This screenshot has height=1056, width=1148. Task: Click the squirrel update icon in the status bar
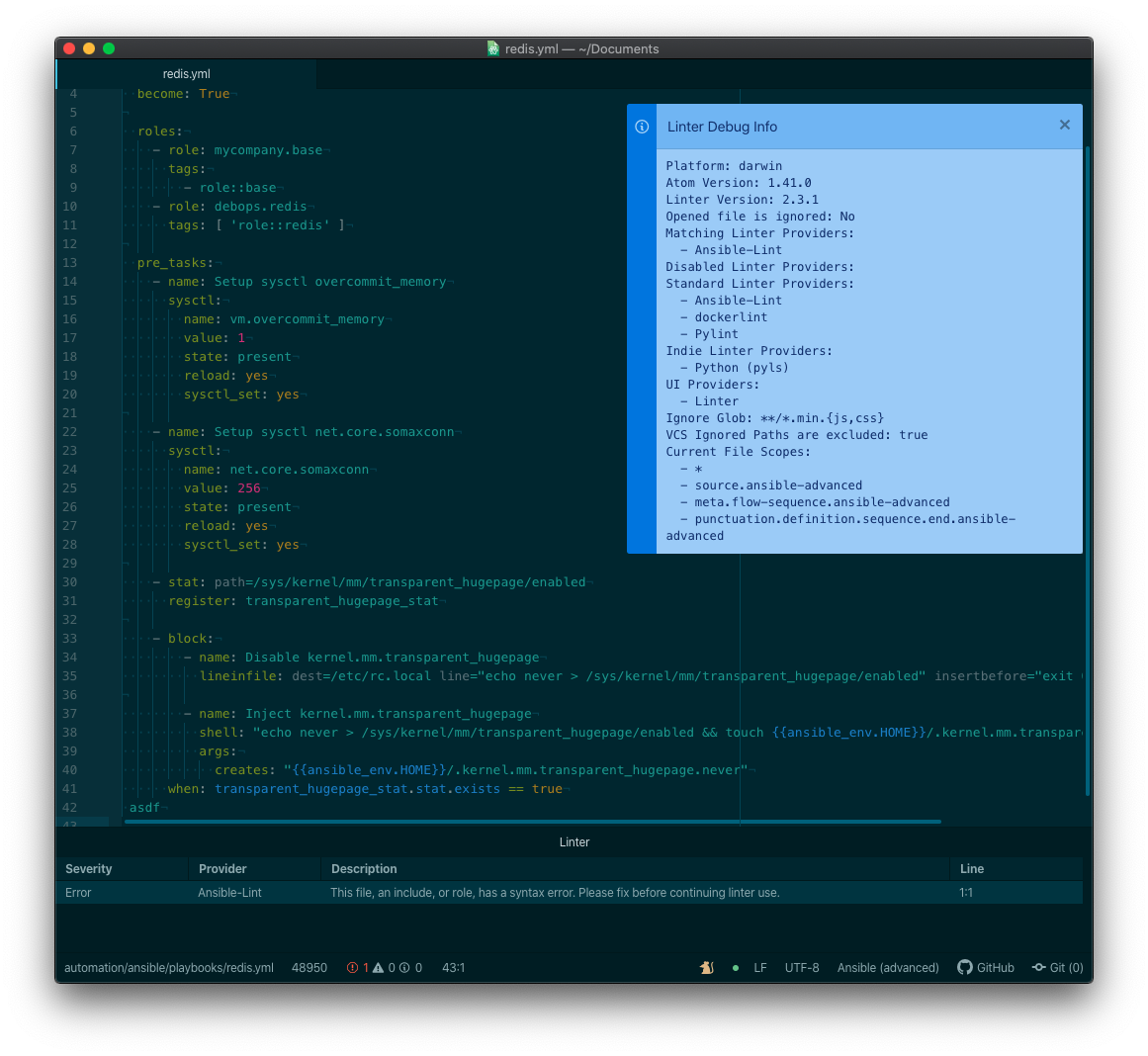click(x=707, y=967)
